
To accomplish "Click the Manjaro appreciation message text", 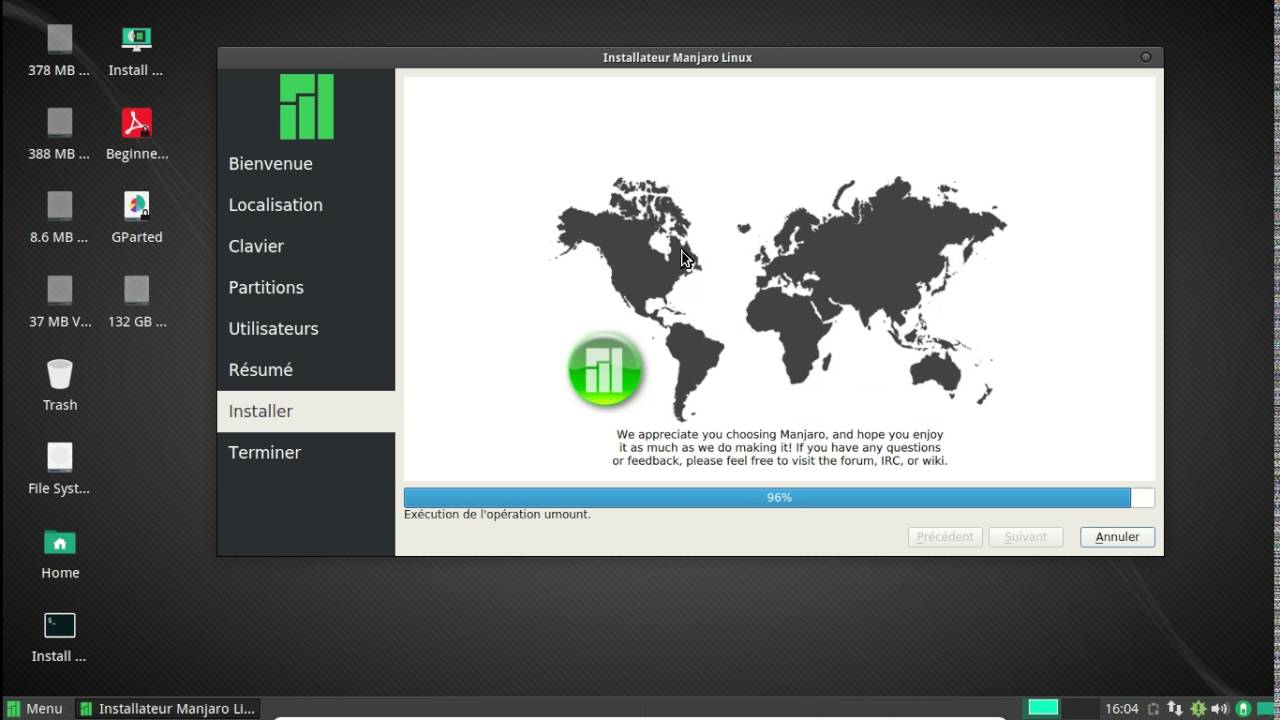I will click(779, 448).
